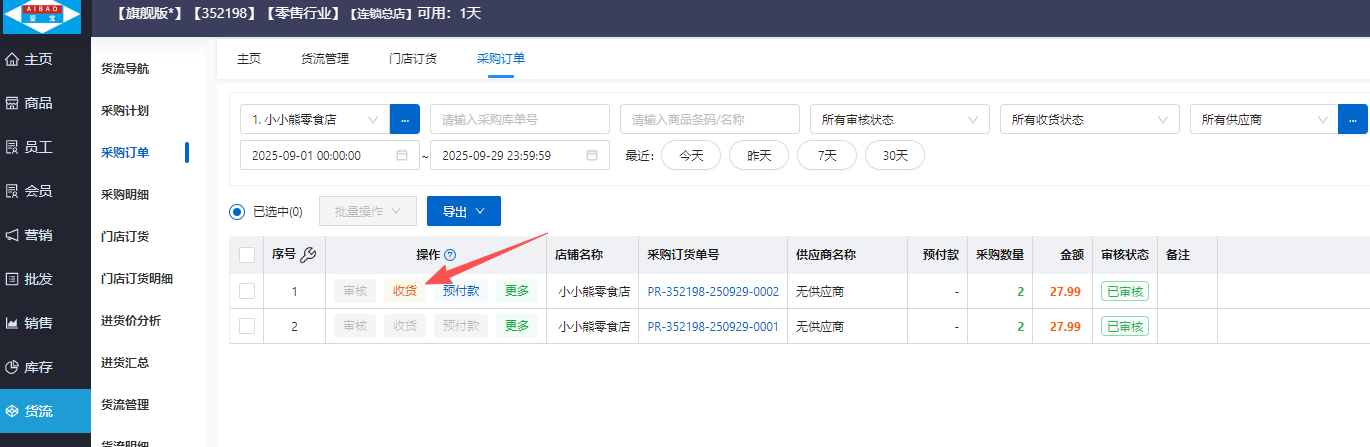Tick the select-all checkbox in table header
Screen dimensions: 1370x447
pos(247,255)
